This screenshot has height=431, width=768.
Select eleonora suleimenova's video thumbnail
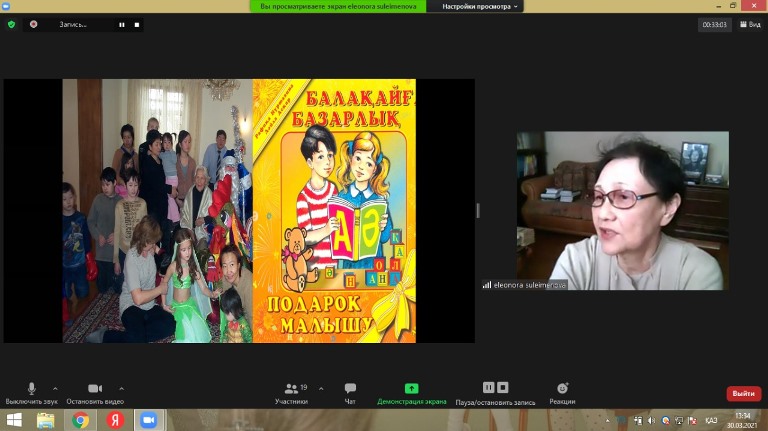pyautogui.click(x=623, y=211)
